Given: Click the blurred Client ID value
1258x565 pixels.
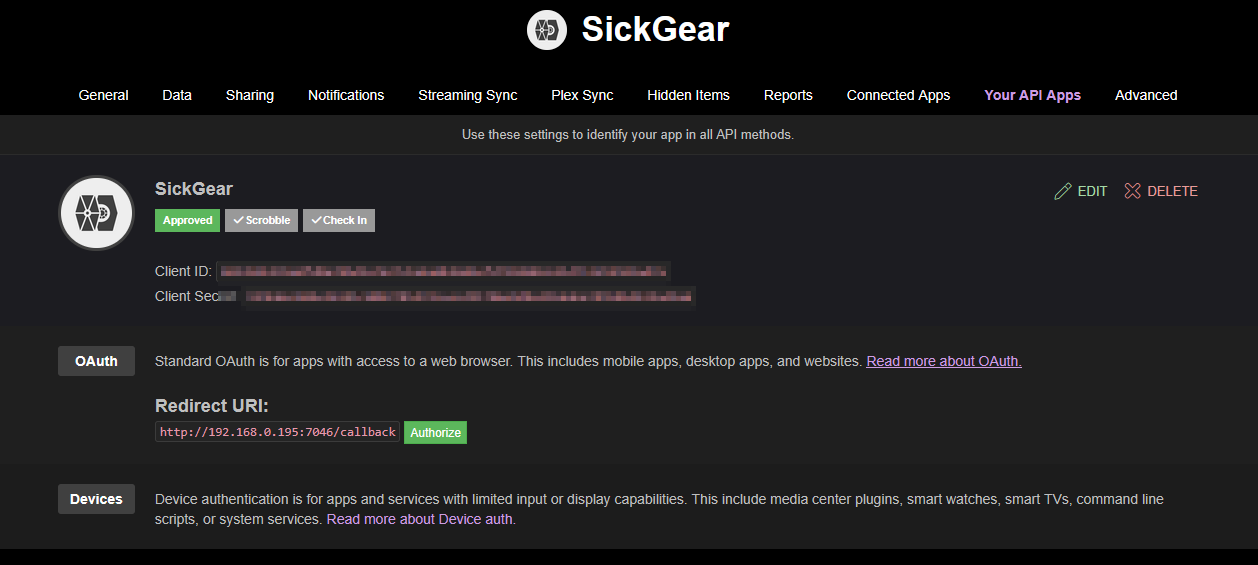Looking at the screenshot, I should 443,271.
